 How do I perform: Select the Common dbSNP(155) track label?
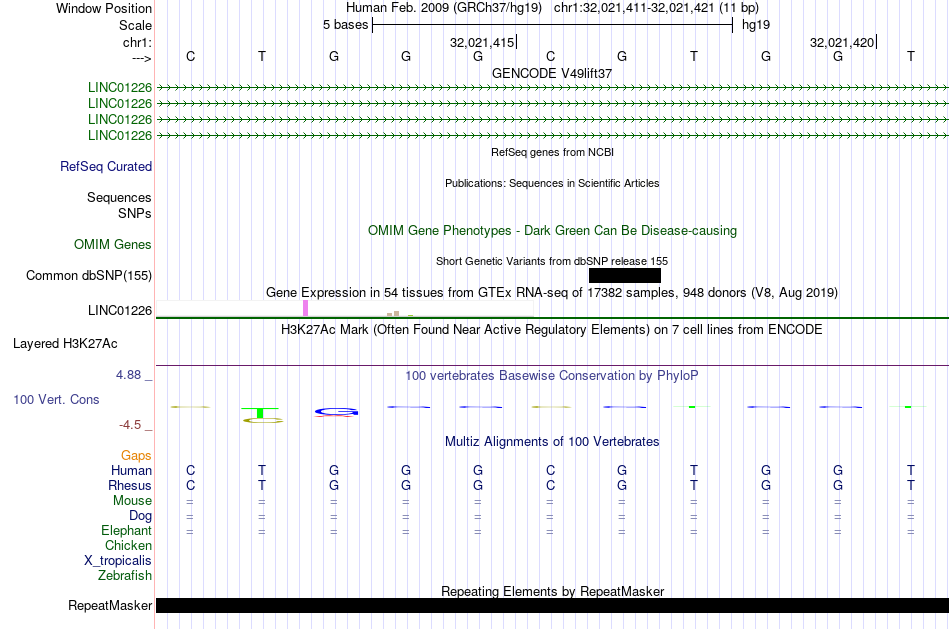89,276
